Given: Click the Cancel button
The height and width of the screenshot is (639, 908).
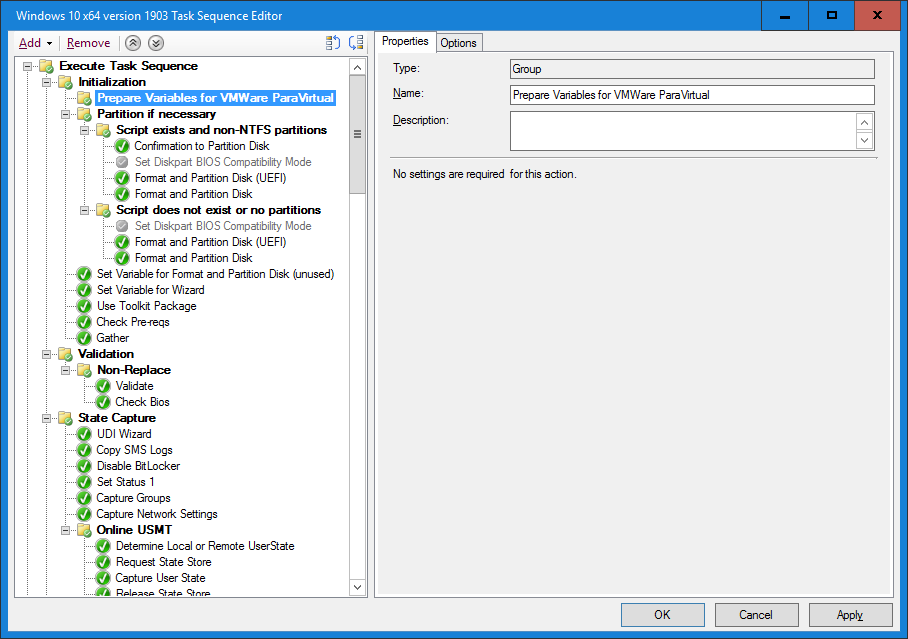Looking at the screenshot, I should tap(756, 615).
